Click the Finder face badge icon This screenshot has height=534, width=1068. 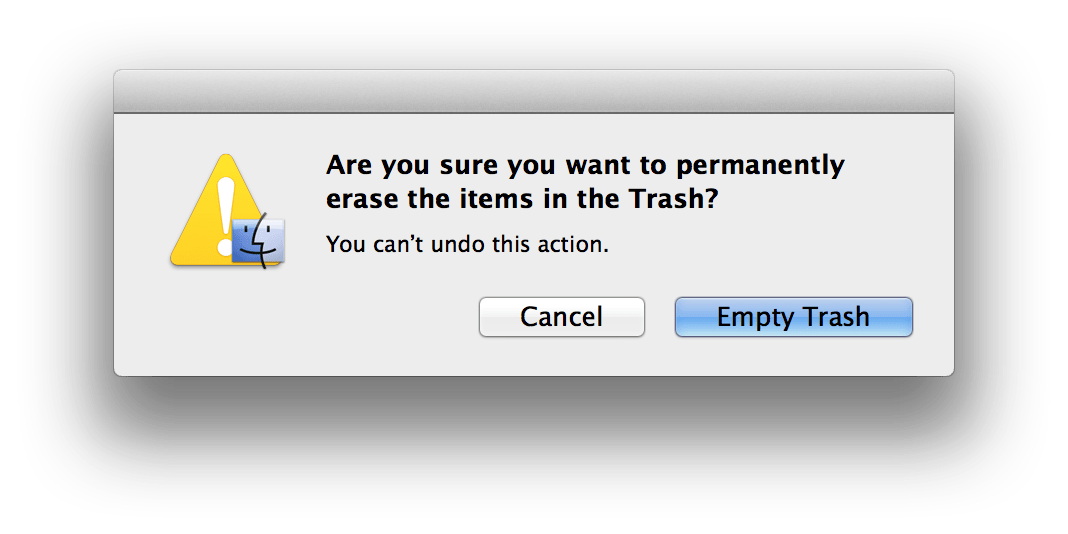pos(258,243)
